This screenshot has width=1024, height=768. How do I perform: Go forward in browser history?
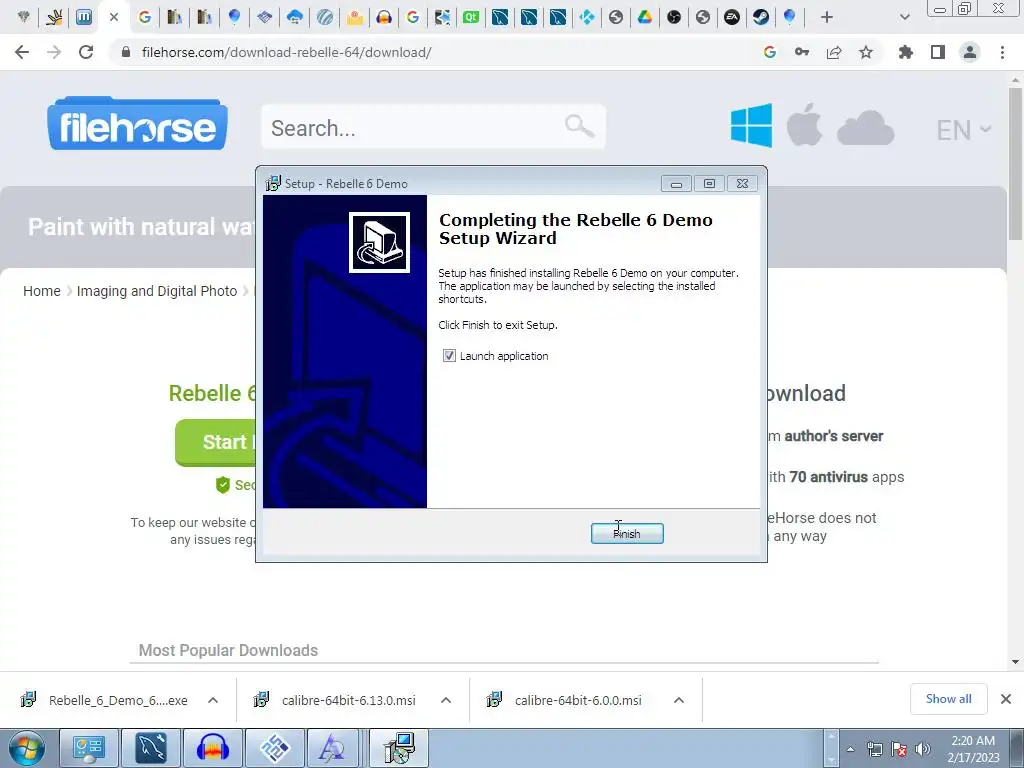pos(54,52)
